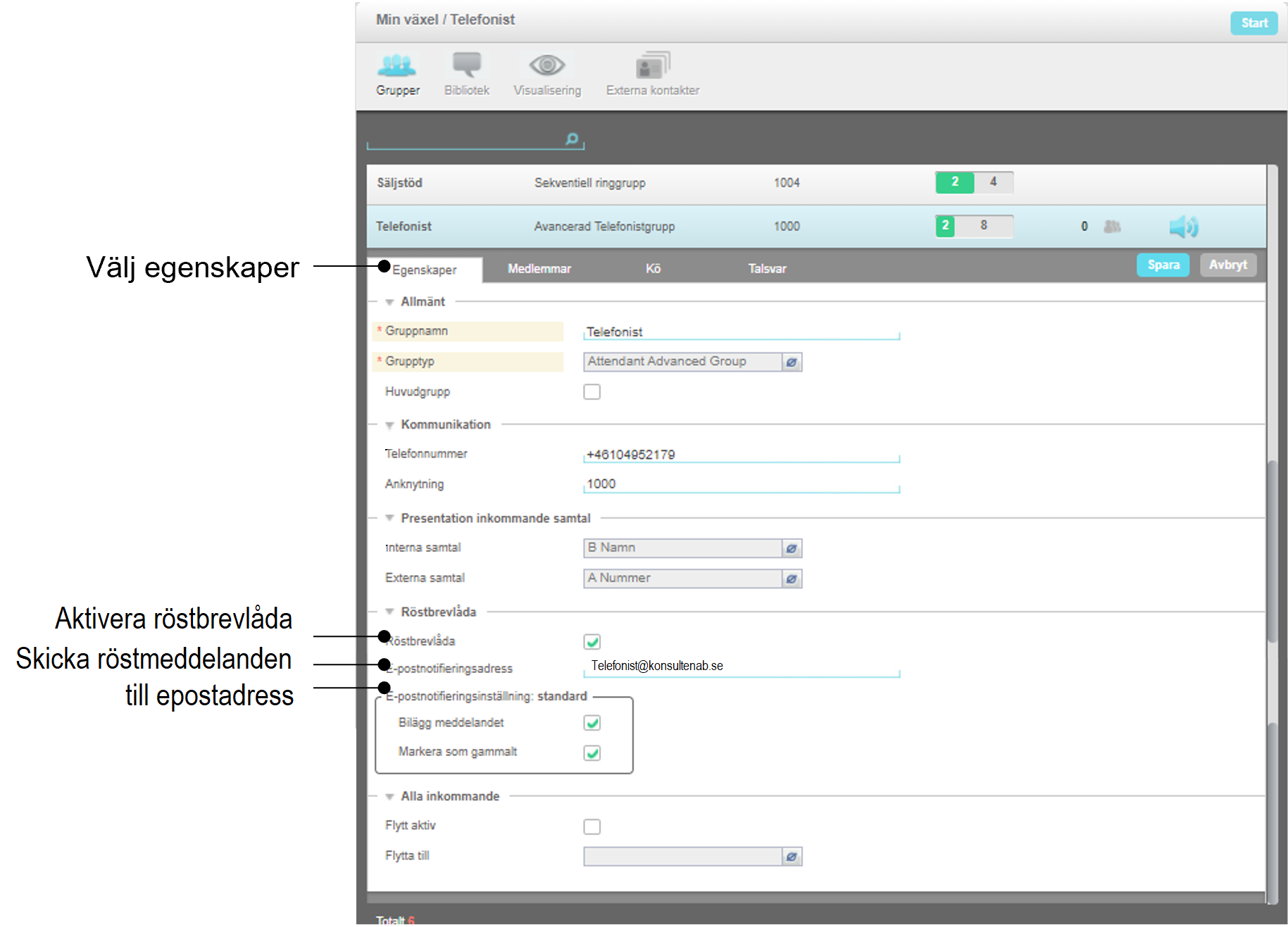Collapse the Alla inkommande section

[389, 797]
